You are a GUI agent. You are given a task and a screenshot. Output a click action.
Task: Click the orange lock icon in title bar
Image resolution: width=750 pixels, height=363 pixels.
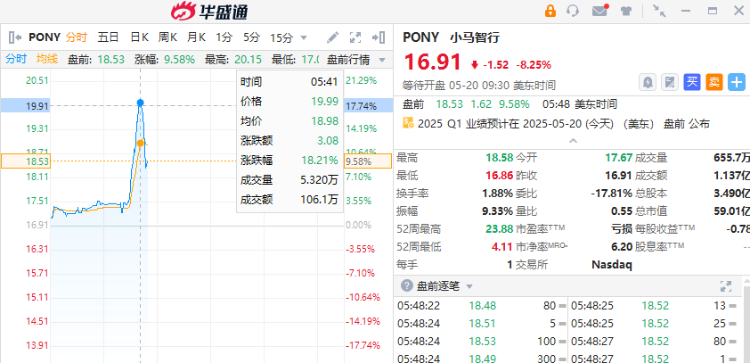pyautogui.click(x=550, y=11)
